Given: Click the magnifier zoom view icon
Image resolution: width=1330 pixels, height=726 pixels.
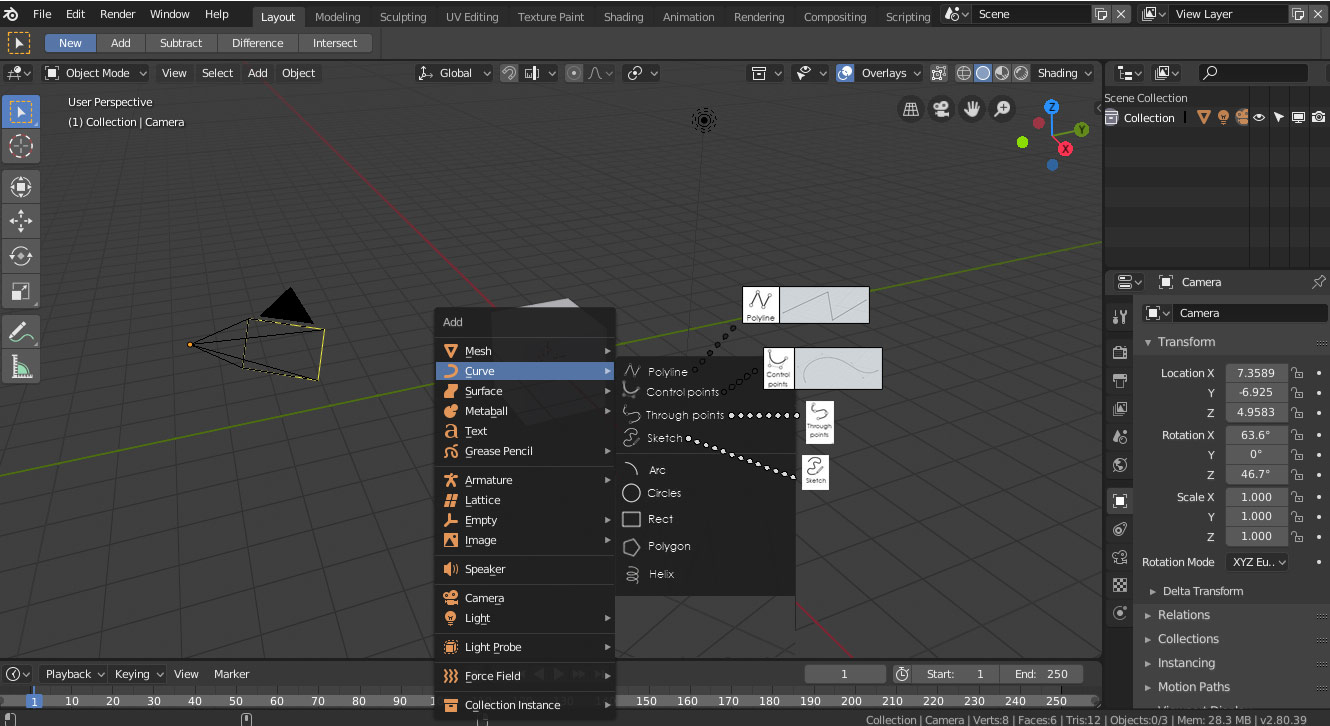Looking at the screenshot, I should point(1001,110).
